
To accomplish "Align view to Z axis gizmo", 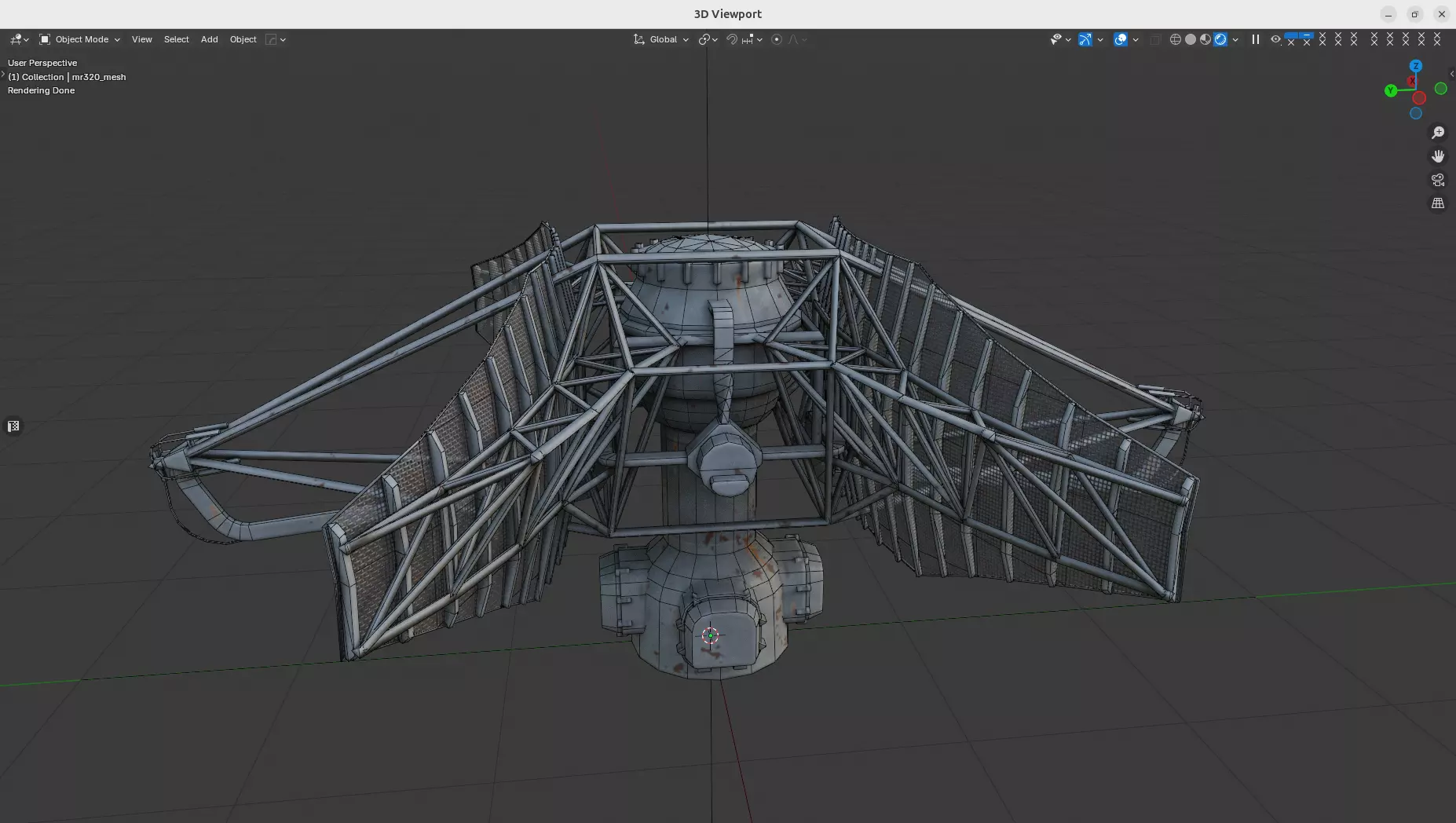I will [1416, 66].
